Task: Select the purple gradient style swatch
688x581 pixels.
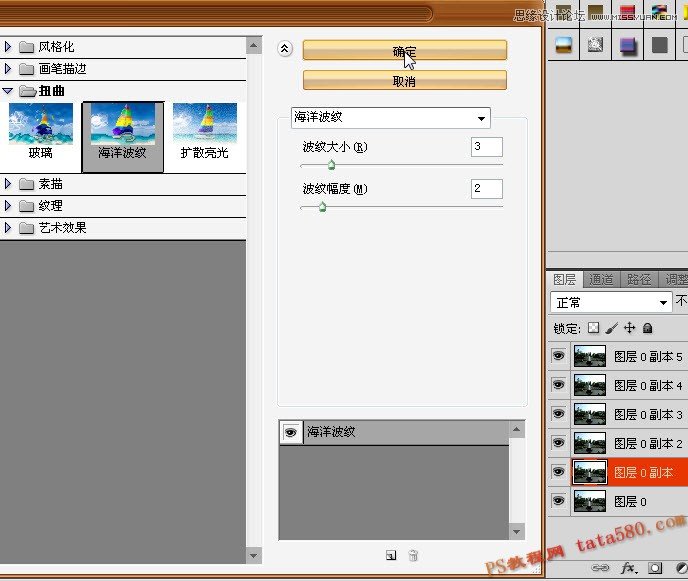Action: pyautogui.click(x=627, y=44)
